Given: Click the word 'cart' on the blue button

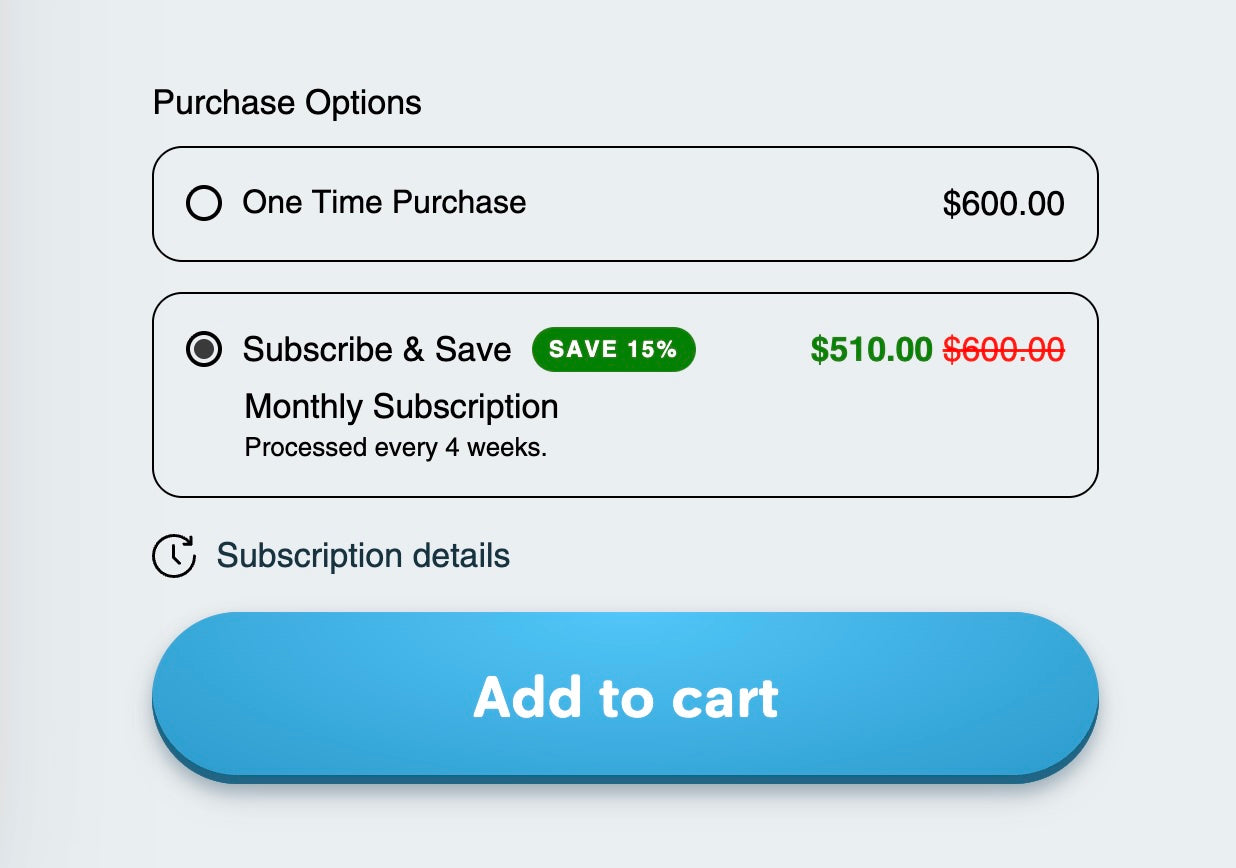Looking at the screenshot, I should pyautogui.click(x=725, y=698).
